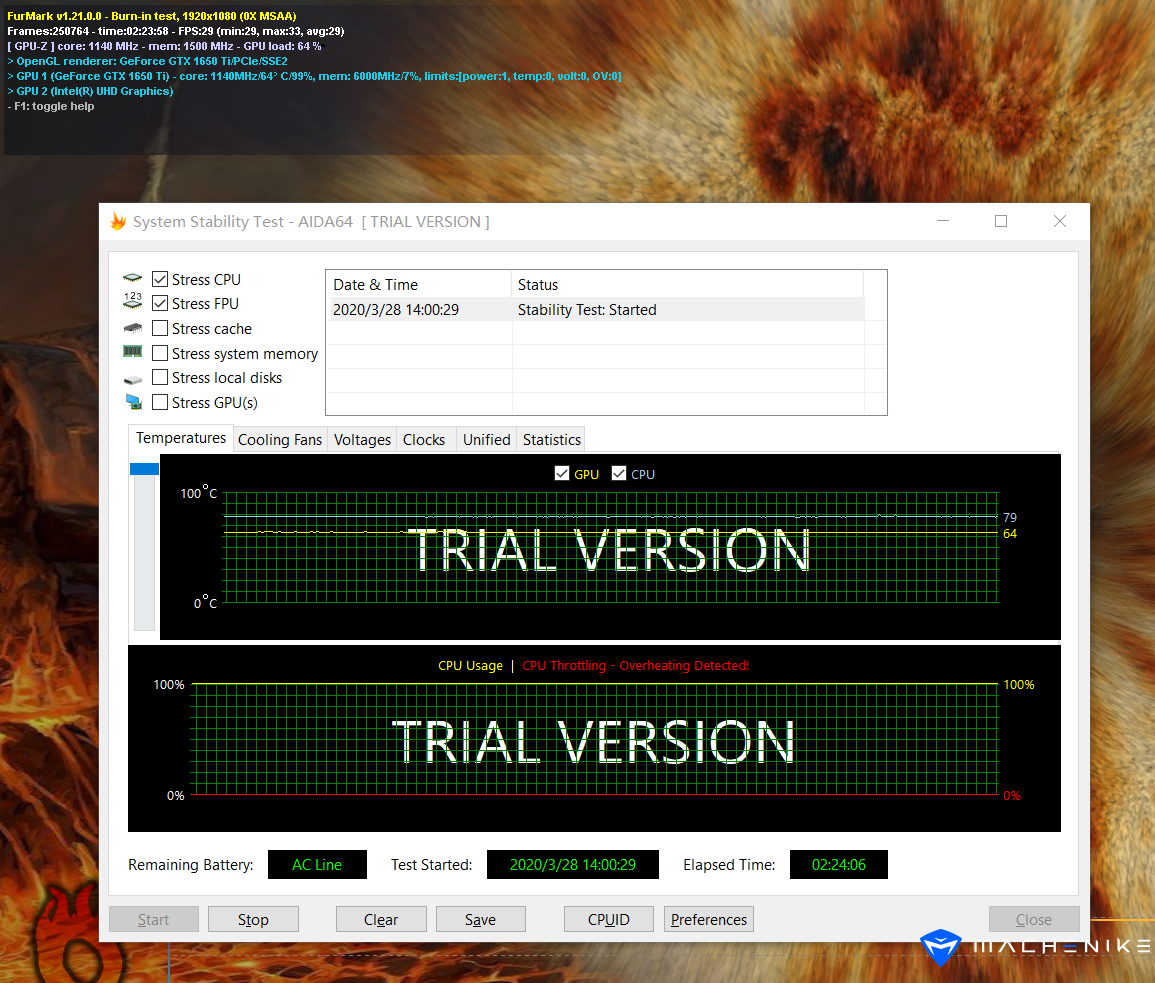Click the cache chip icon beside Stress cache
Viewport: 1155px width, 983px height.
click(133, 328)
